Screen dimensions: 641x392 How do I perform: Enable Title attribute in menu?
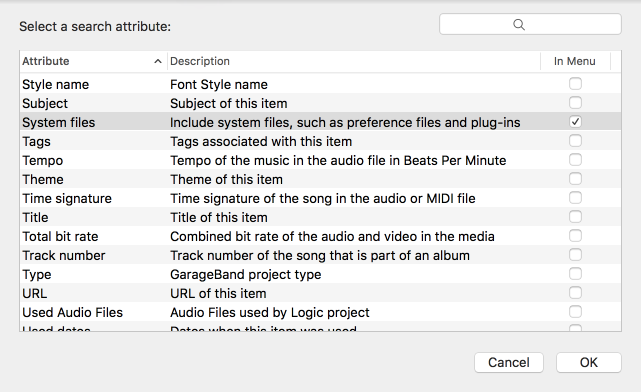[x=575, y=217]
